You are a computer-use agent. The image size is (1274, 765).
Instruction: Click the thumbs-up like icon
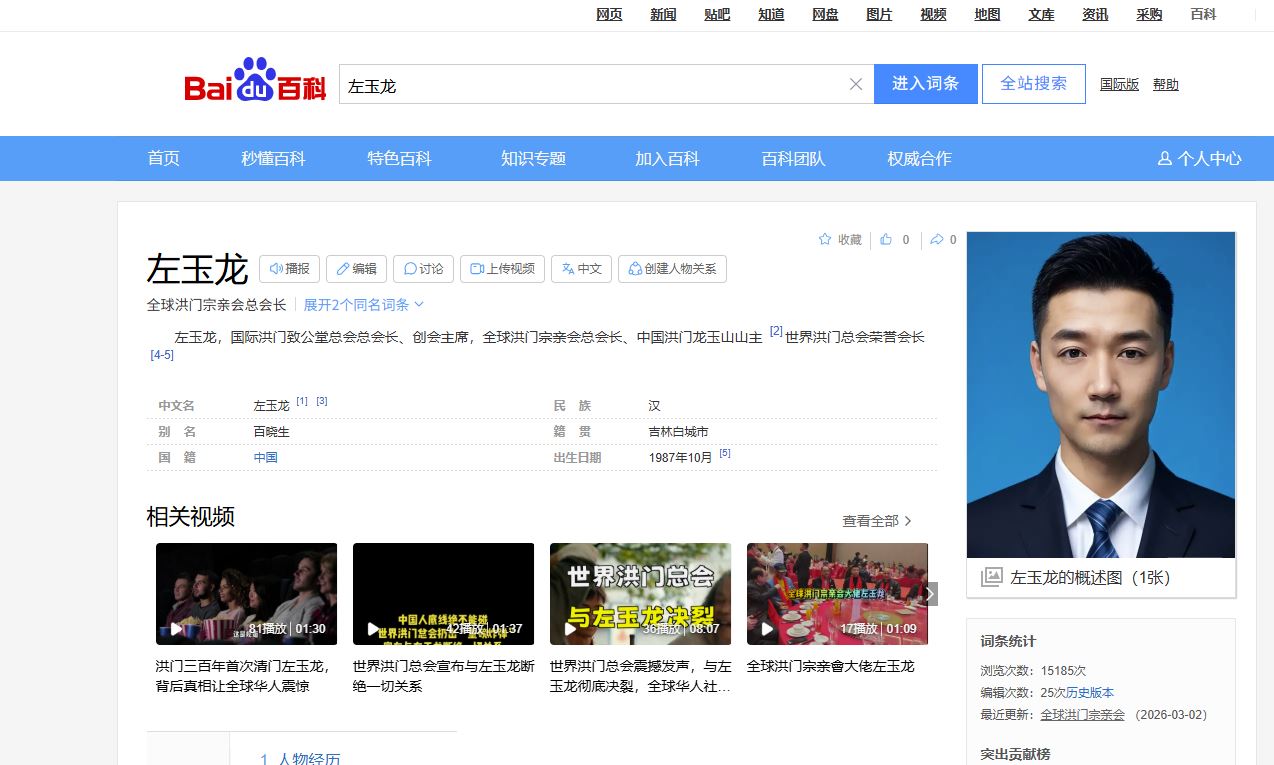[x=884, y=239]
